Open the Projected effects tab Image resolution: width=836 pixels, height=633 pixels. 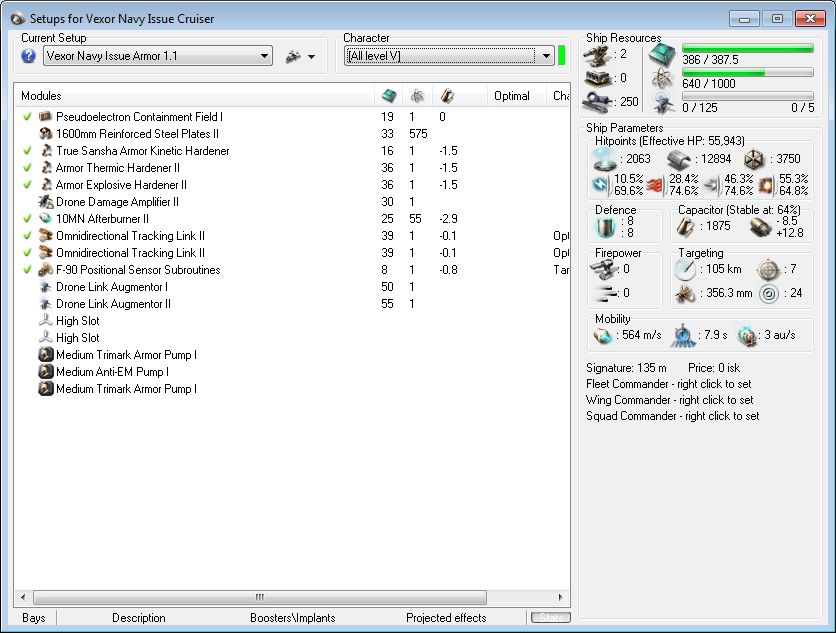click(x=446, y=618)
